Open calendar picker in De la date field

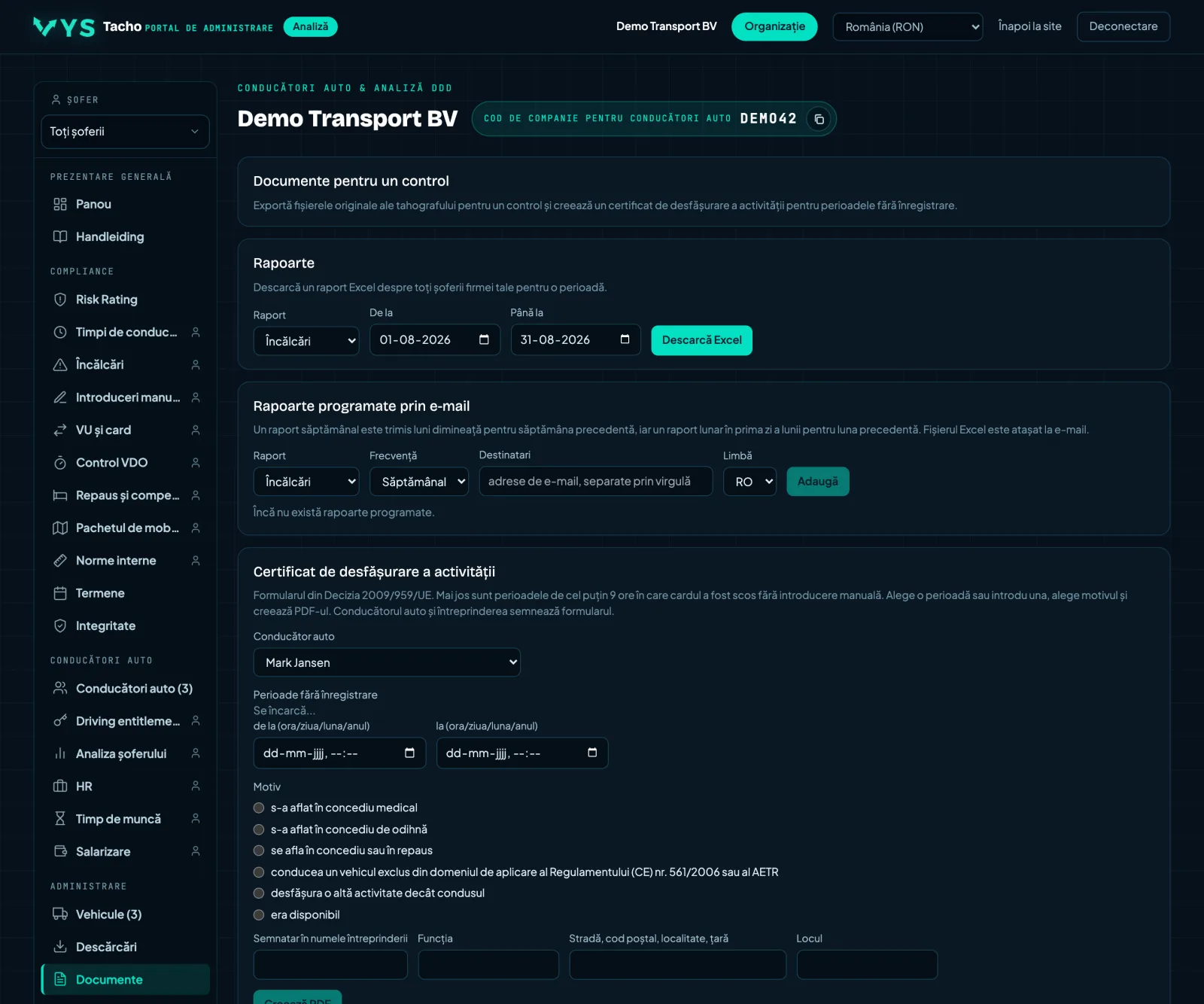point(484,339)
